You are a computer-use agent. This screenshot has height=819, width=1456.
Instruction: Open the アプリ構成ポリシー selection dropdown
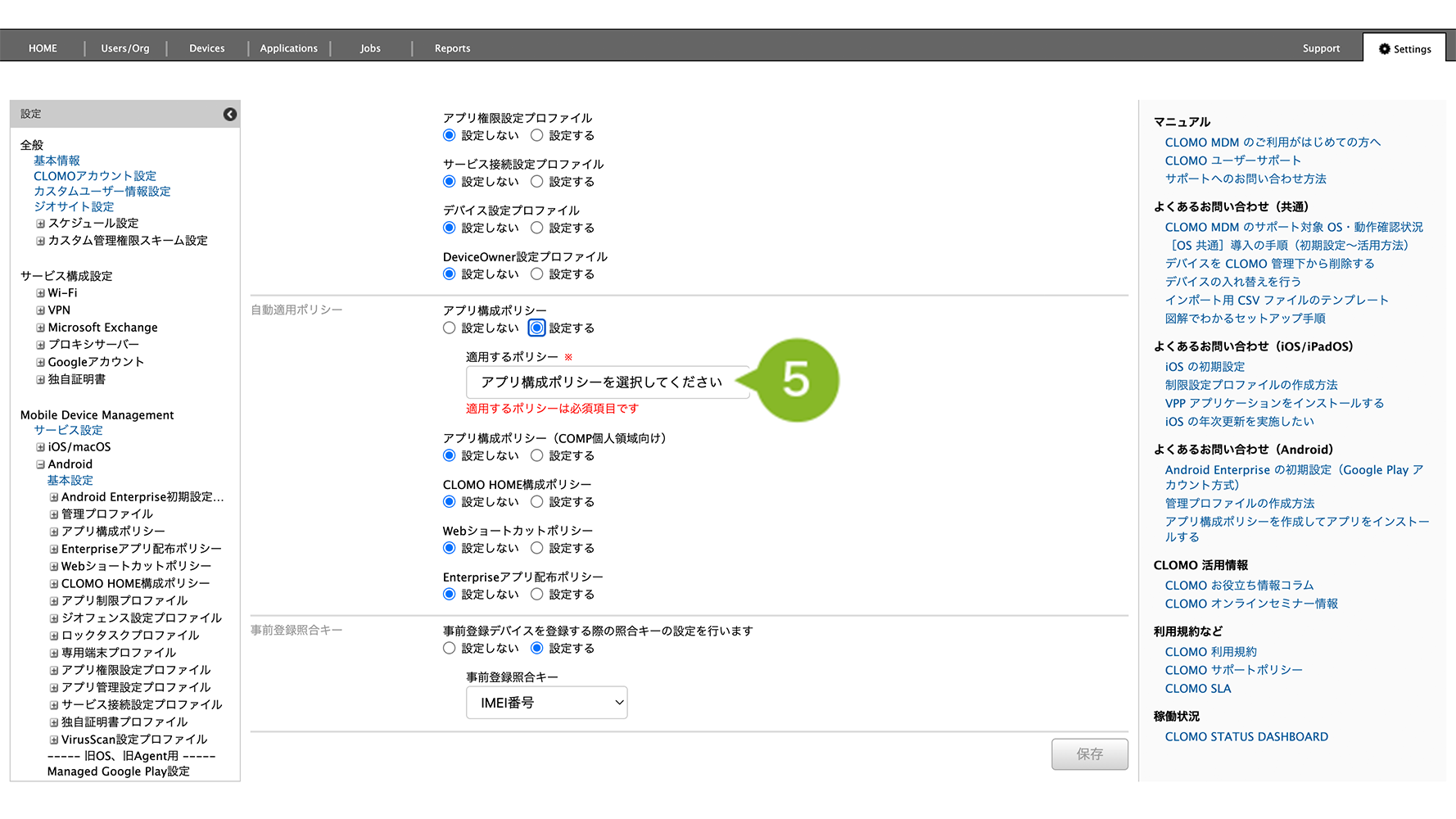click(x=607, y=382)
